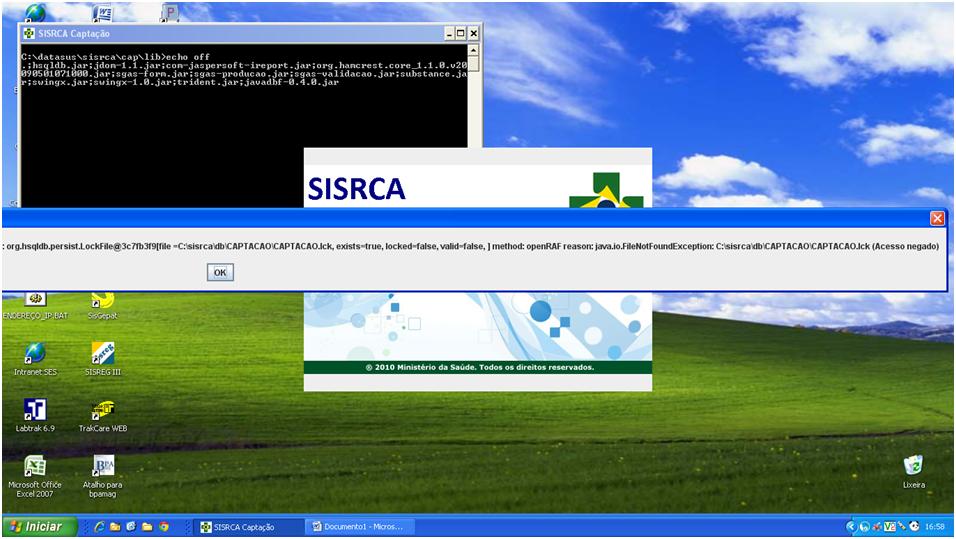956x539 pixels.
Task: Click OK in the error dialog
Action: [x=220, y=273]
